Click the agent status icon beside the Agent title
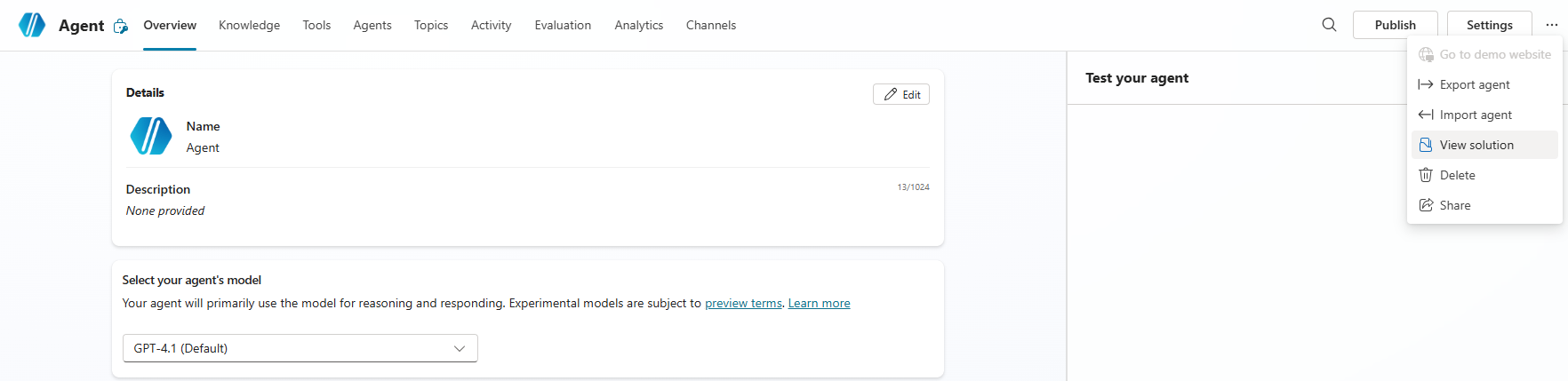Image resolution: width=1568 pixels, height=381 pixels. [x=121, y=27]
